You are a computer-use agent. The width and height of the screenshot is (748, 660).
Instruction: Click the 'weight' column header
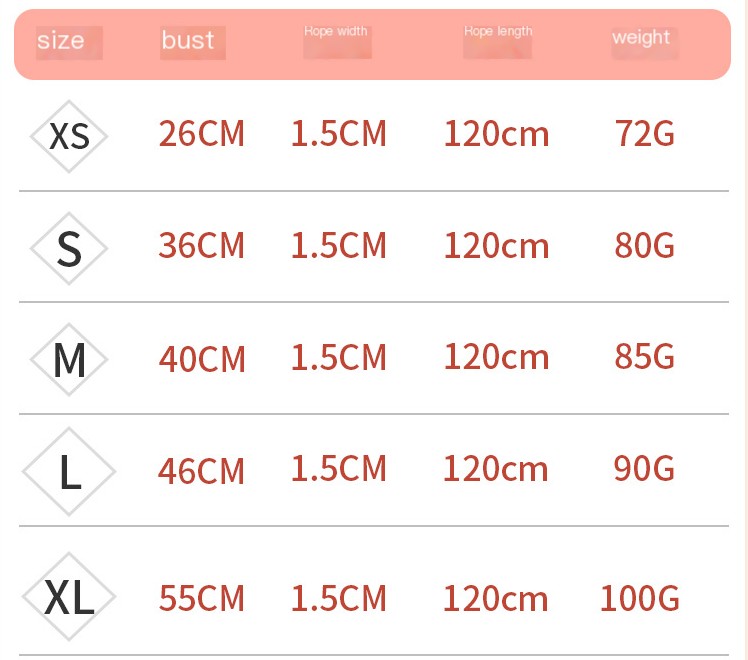pos(641,38)
